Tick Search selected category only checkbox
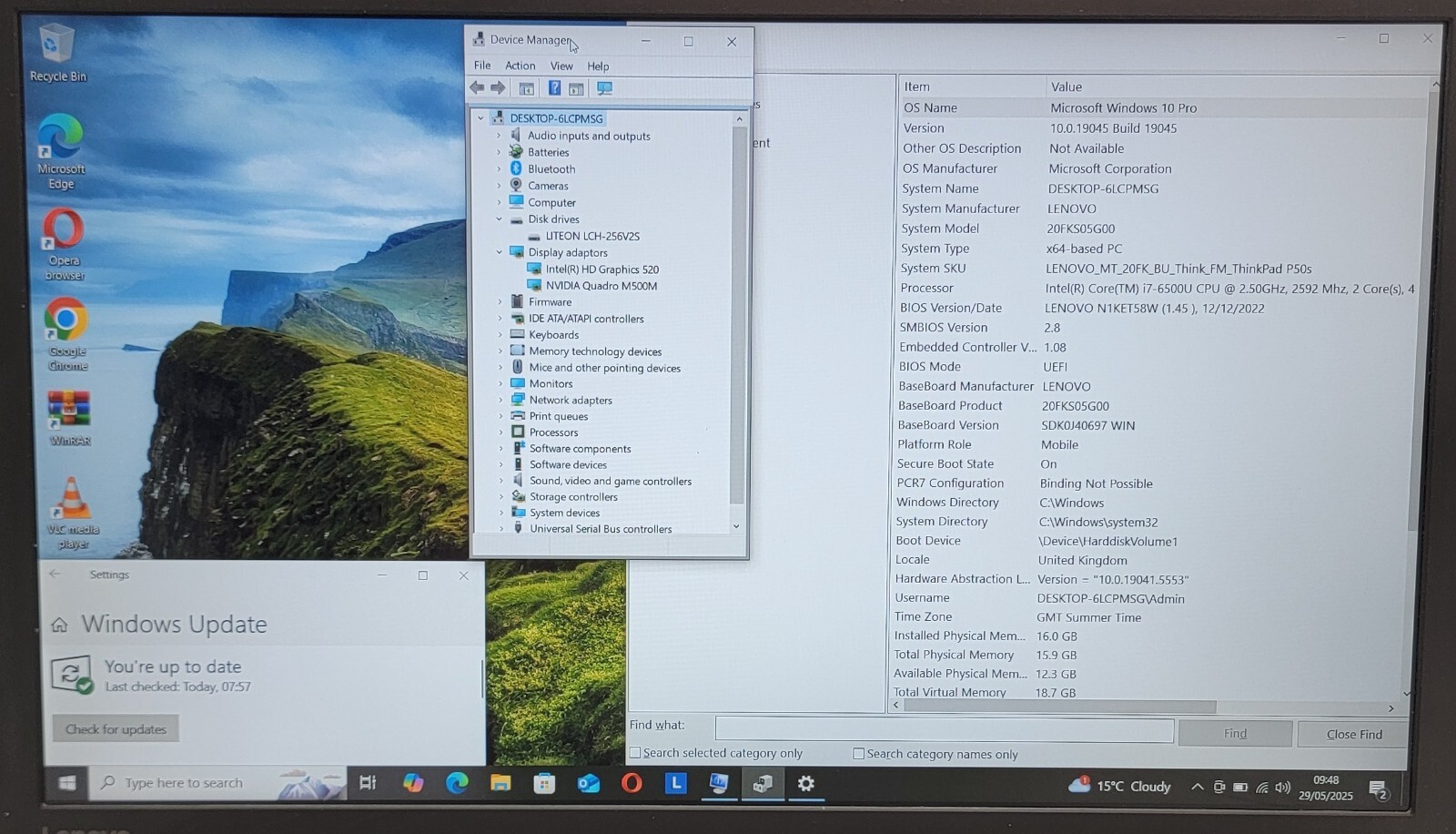 tap(635, 753)
